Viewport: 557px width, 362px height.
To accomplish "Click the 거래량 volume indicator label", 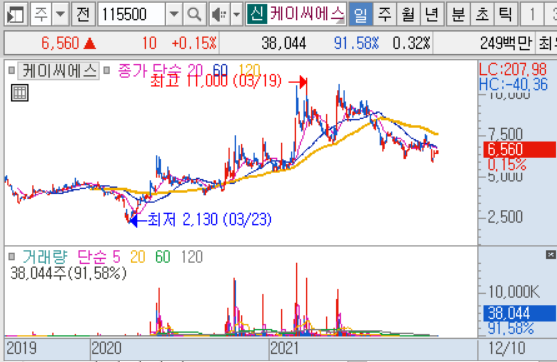I will point(44,256).
